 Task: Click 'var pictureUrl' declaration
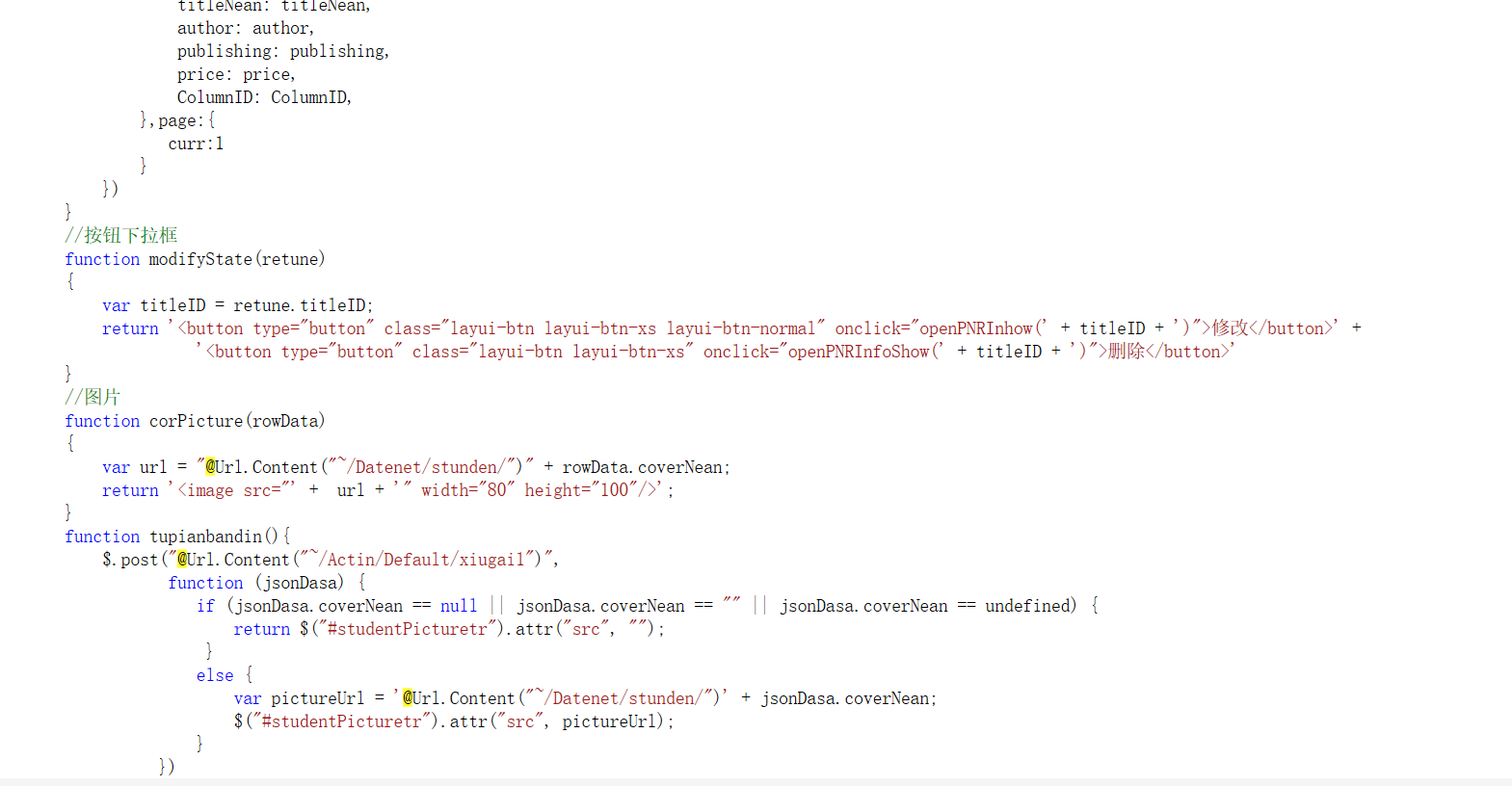click(300, 698)
